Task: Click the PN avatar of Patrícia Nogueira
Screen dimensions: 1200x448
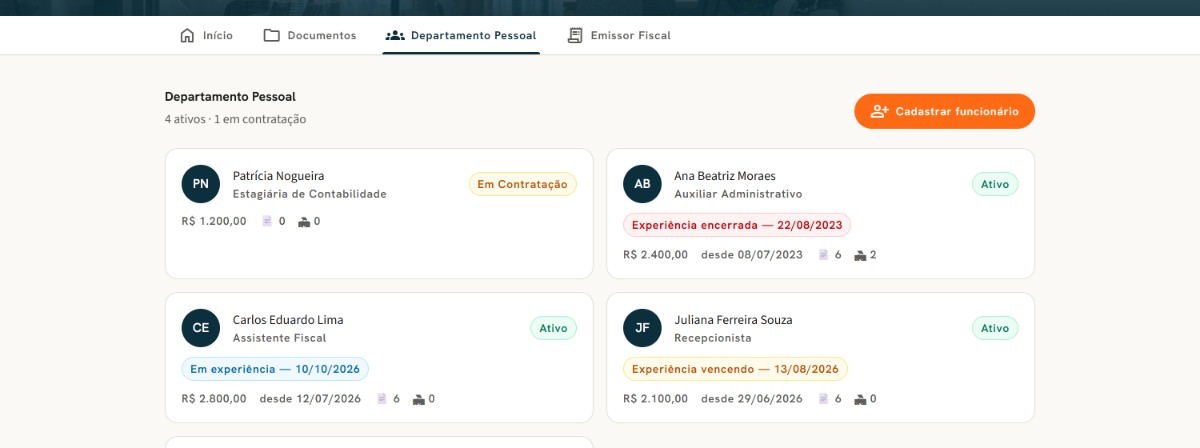Action: click(x=200, y=184)
